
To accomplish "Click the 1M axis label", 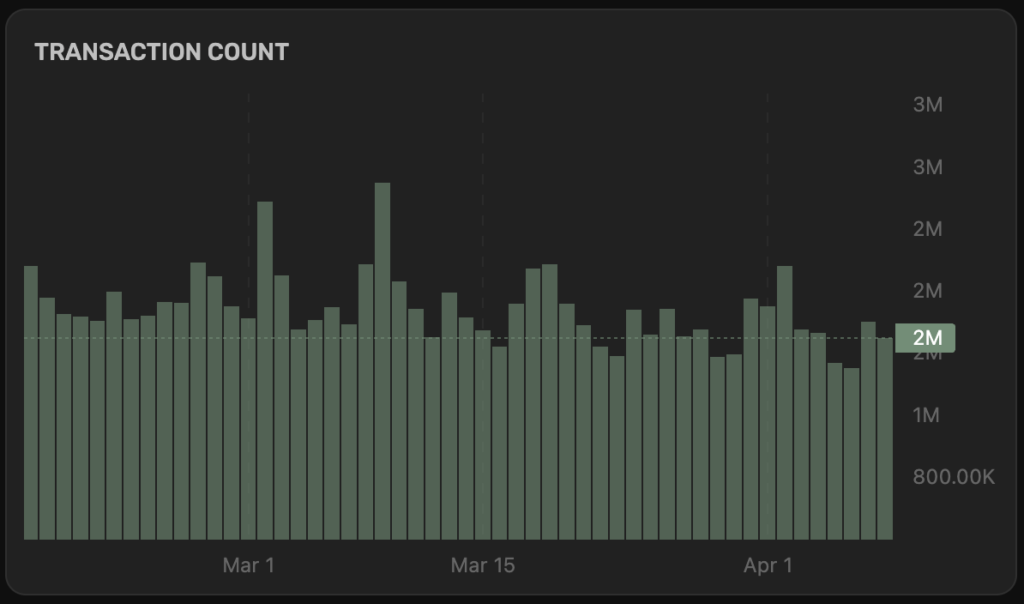I will click(x=928, y=416).
